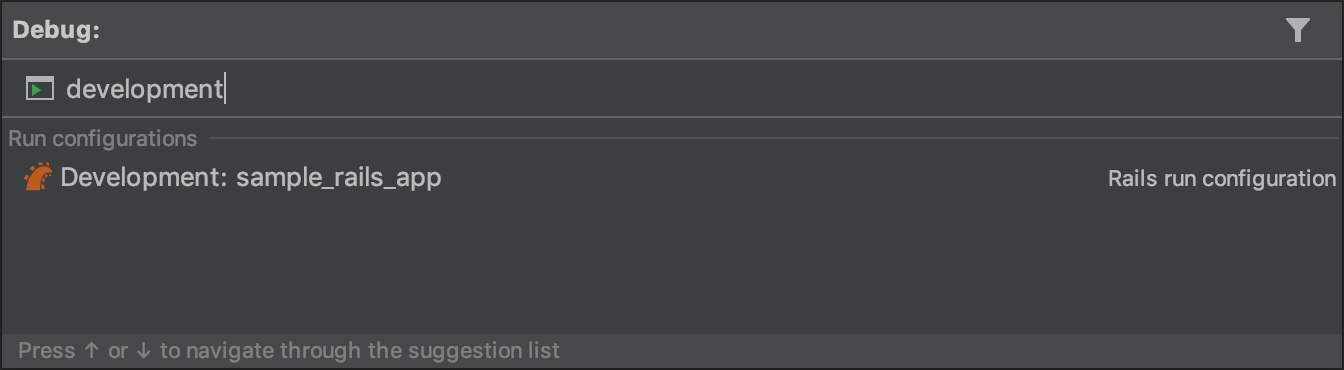Click the run console icon beside the search text
Image resolution: width=1344 pixels, height=370 pixels.
(40, 89)
